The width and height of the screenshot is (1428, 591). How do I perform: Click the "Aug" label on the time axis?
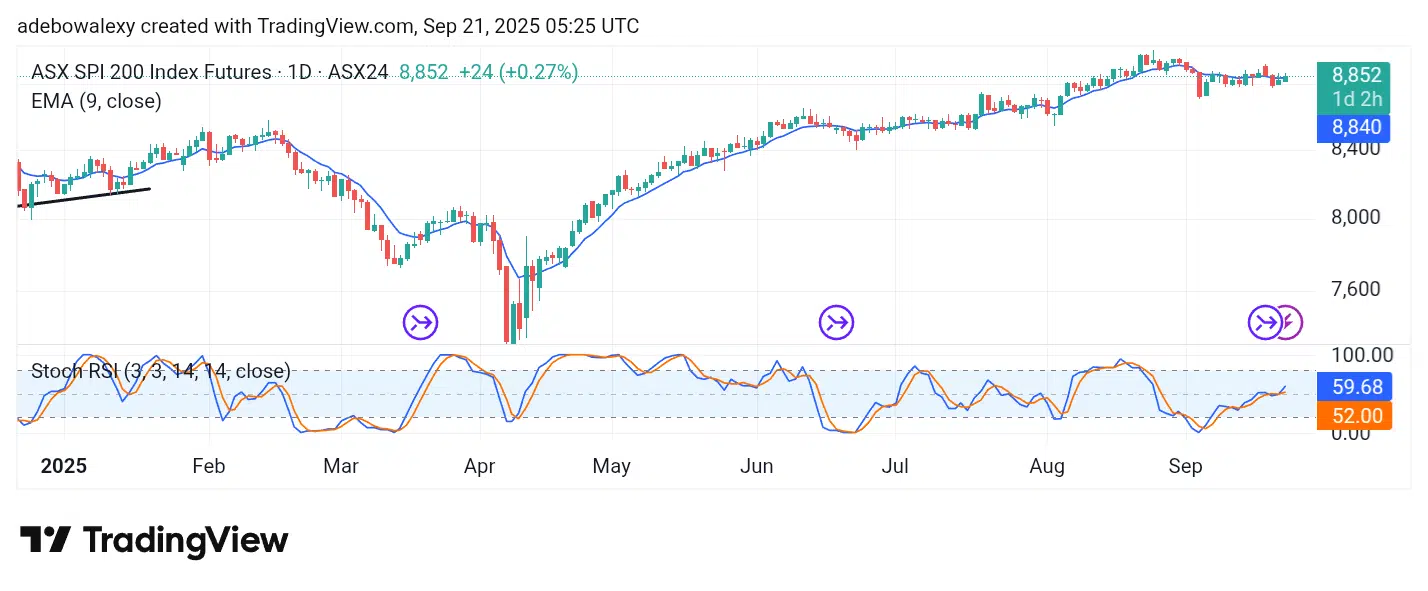click(x=1047, y=466)
